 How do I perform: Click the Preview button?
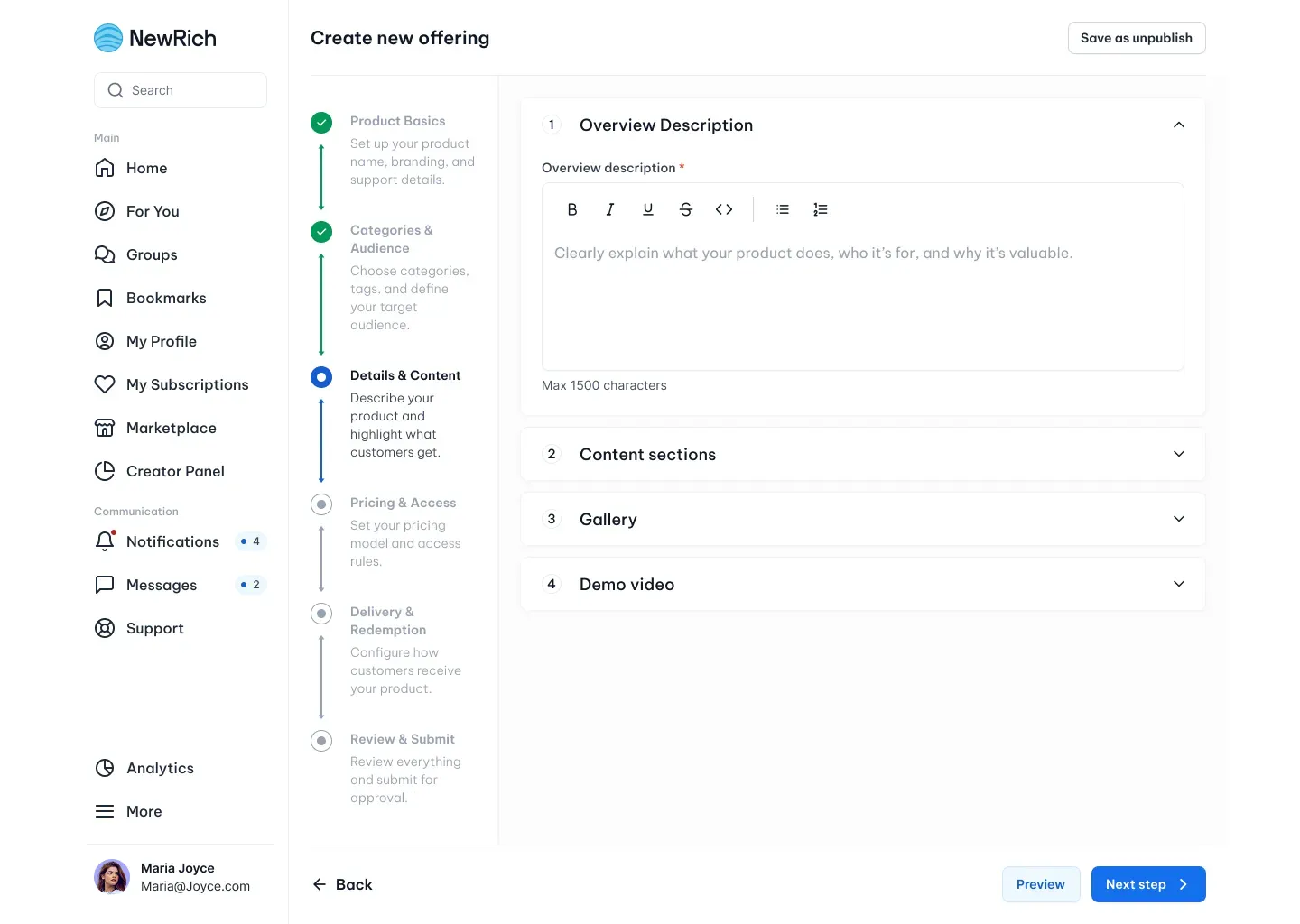click(1041, 884)
